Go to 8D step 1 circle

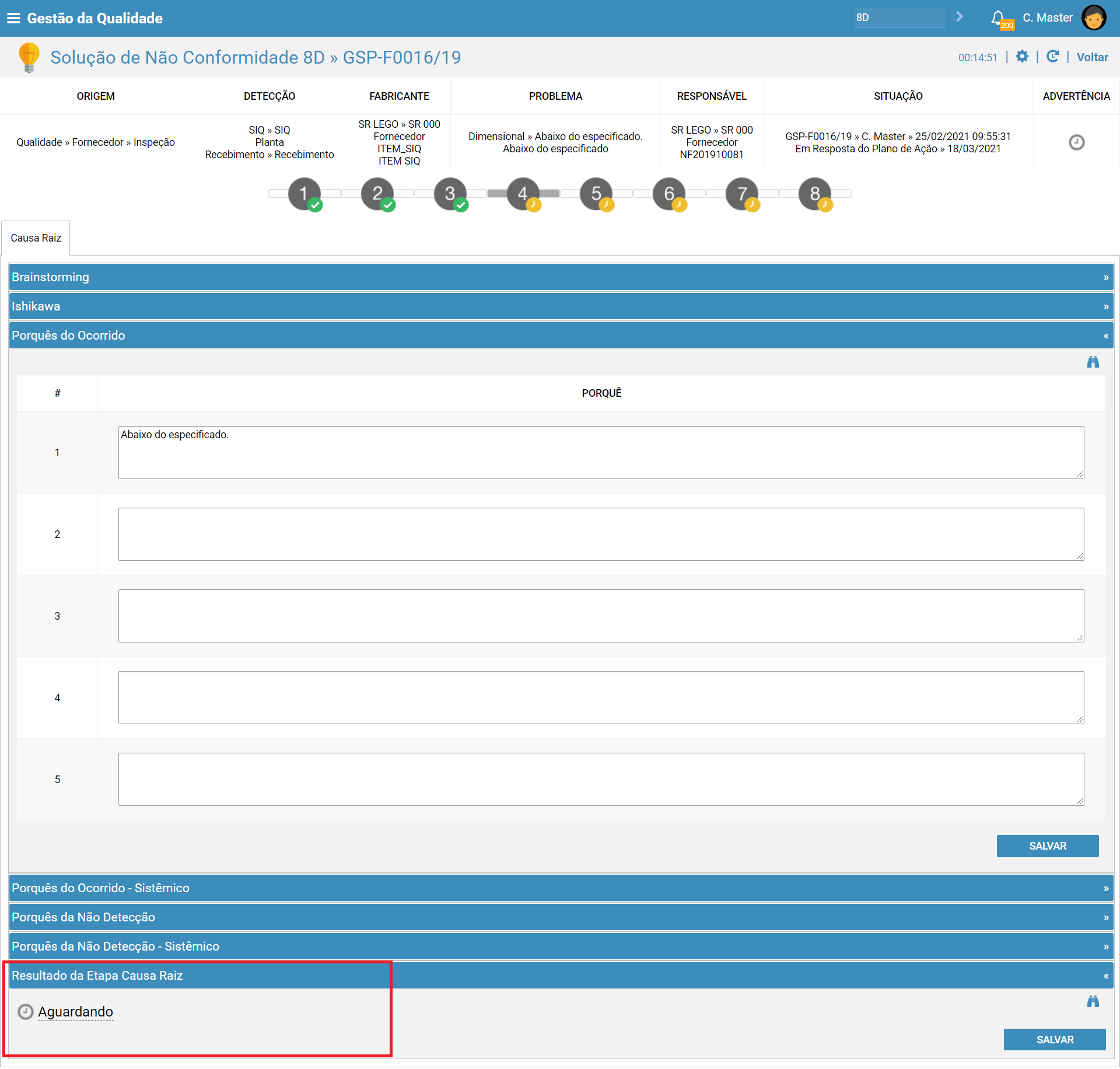(x=304, y=194)
